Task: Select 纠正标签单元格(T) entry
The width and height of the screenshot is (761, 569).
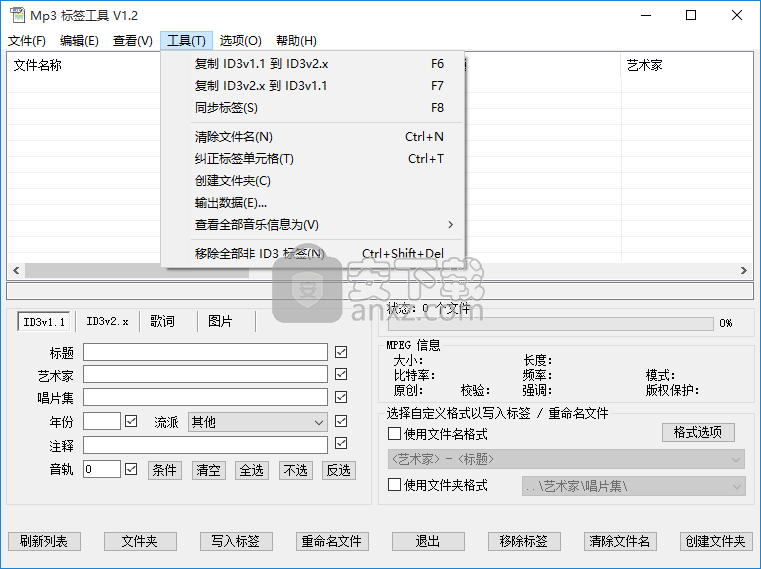Action: click(313, 159)
